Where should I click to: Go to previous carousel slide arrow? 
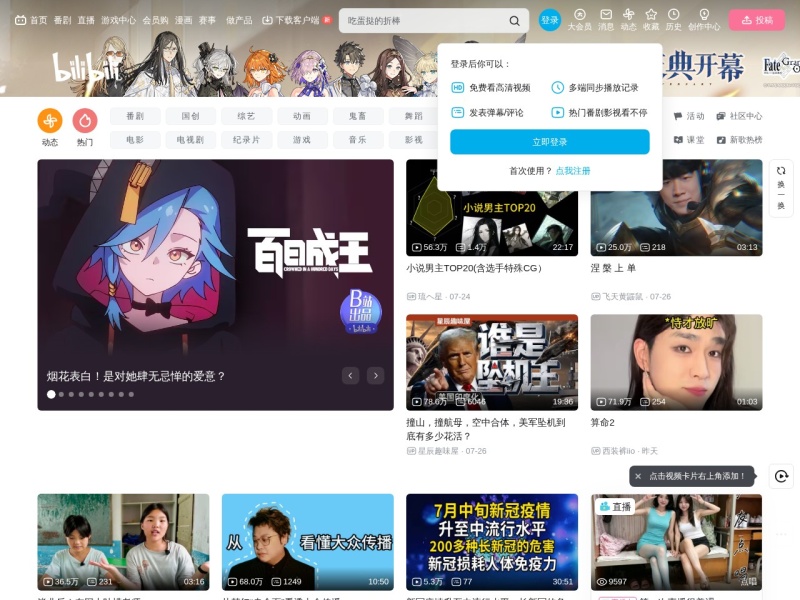(350, 376)
